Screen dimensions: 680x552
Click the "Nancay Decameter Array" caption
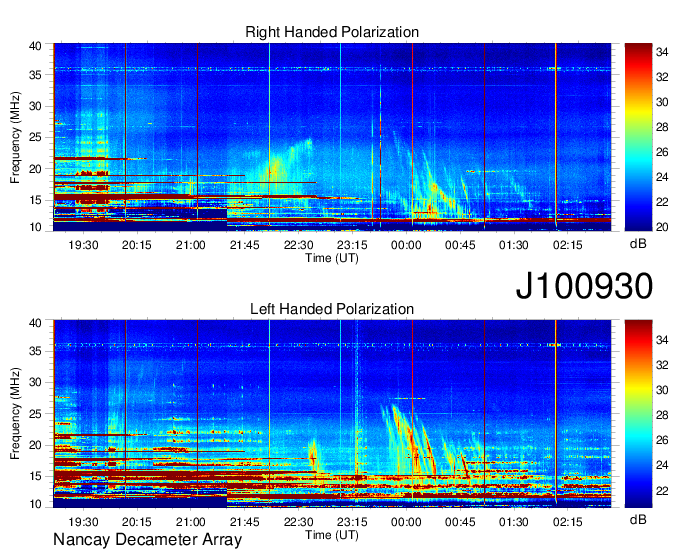[x=147, y=540]
